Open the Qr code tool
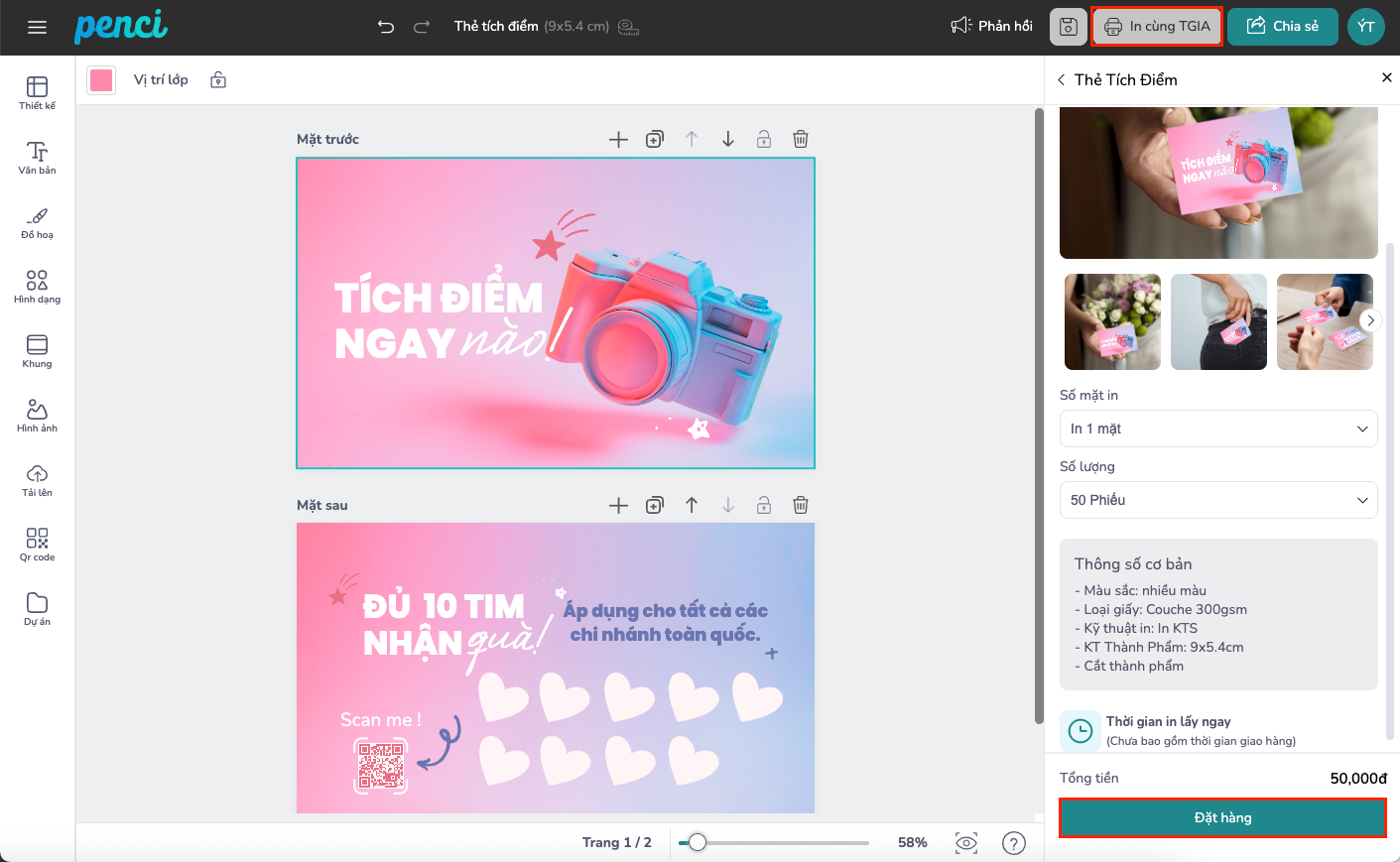Viewport: 1400px width, 862px height. (x=37, y=544)
